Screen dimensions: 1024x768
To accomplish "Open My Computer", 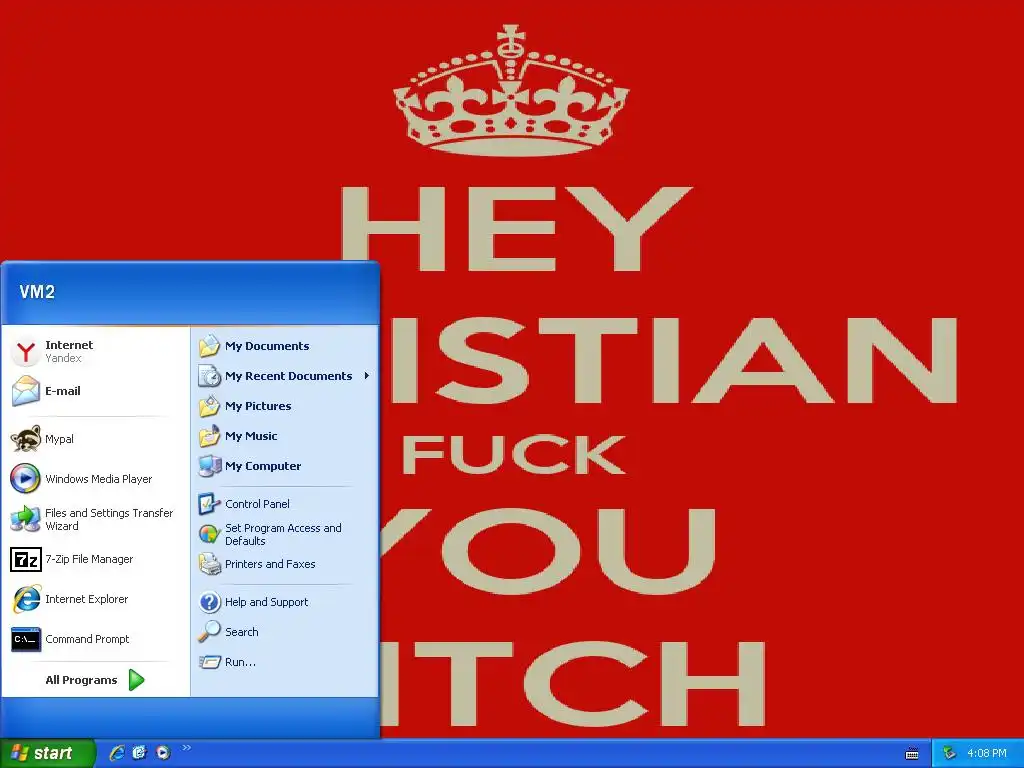I will pyautogui.click(x=285, y=466).
